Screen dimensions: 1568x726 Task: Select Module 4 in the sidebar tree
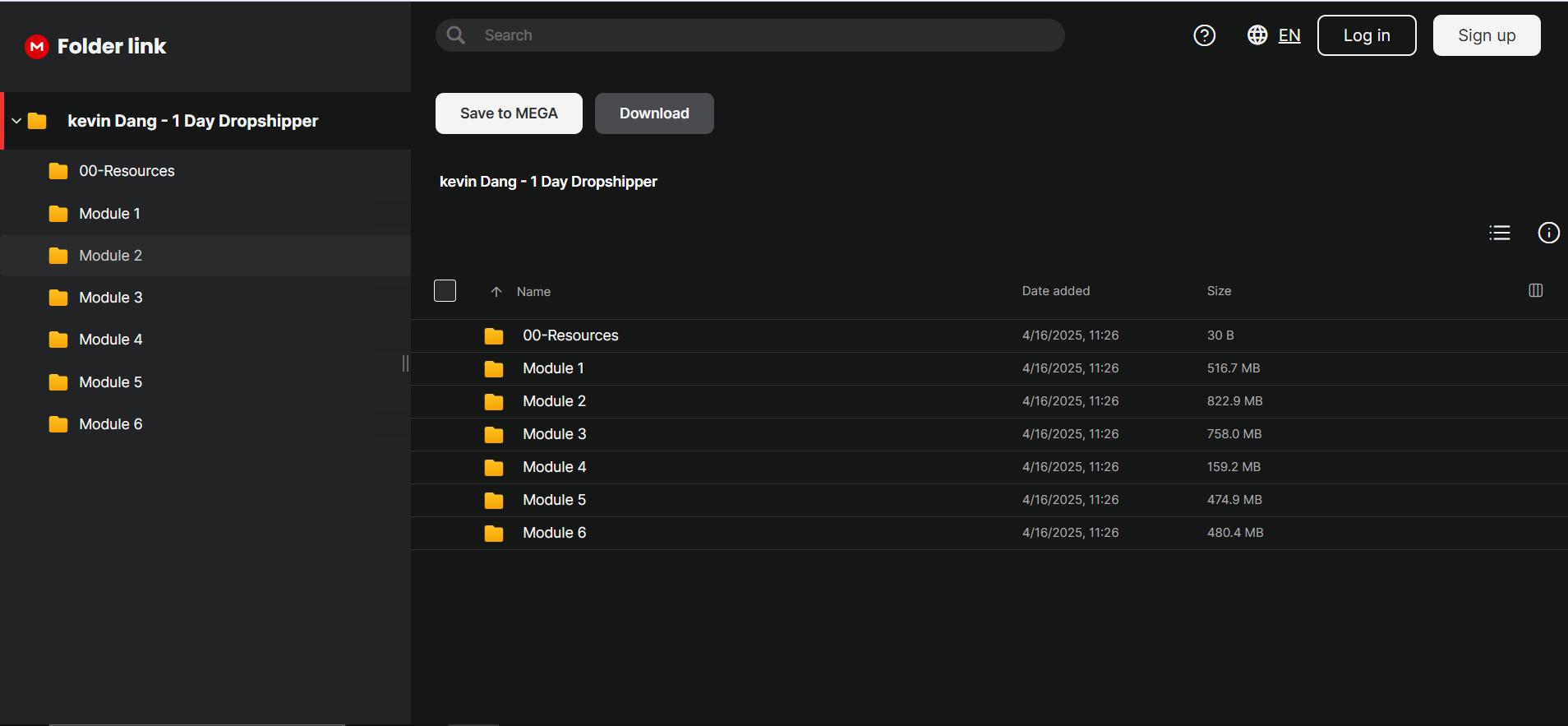pyautogui.click(x=205, y=340)
